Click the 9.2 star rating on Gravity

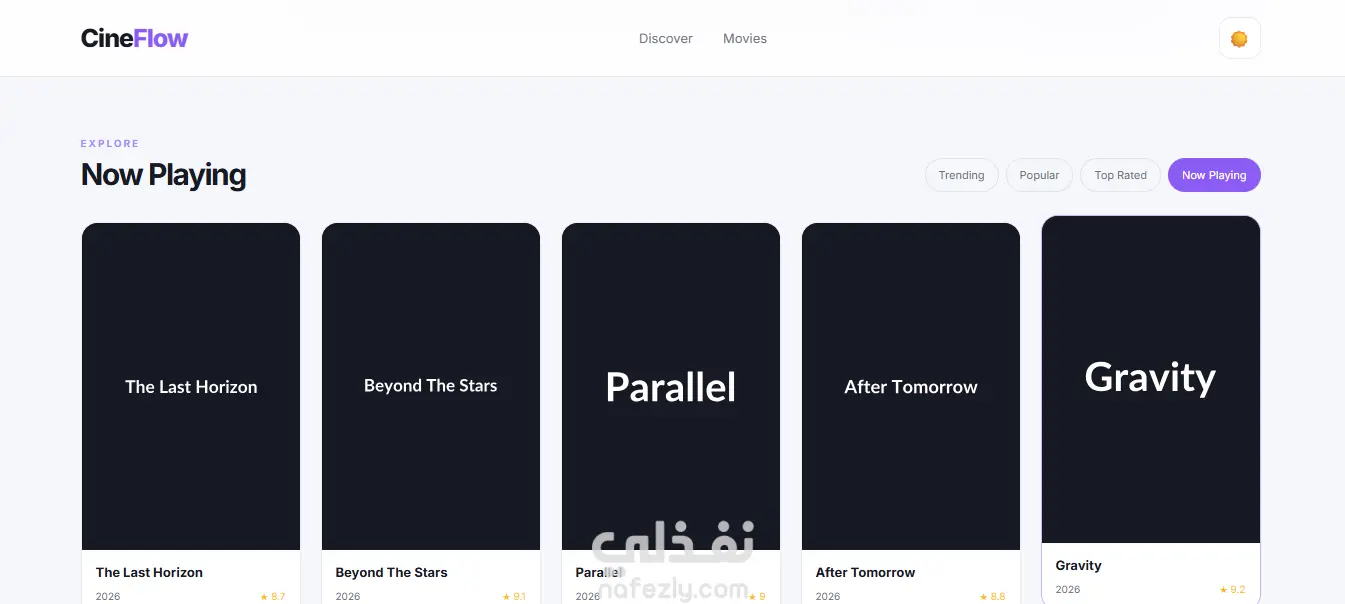coord(1232,590)
